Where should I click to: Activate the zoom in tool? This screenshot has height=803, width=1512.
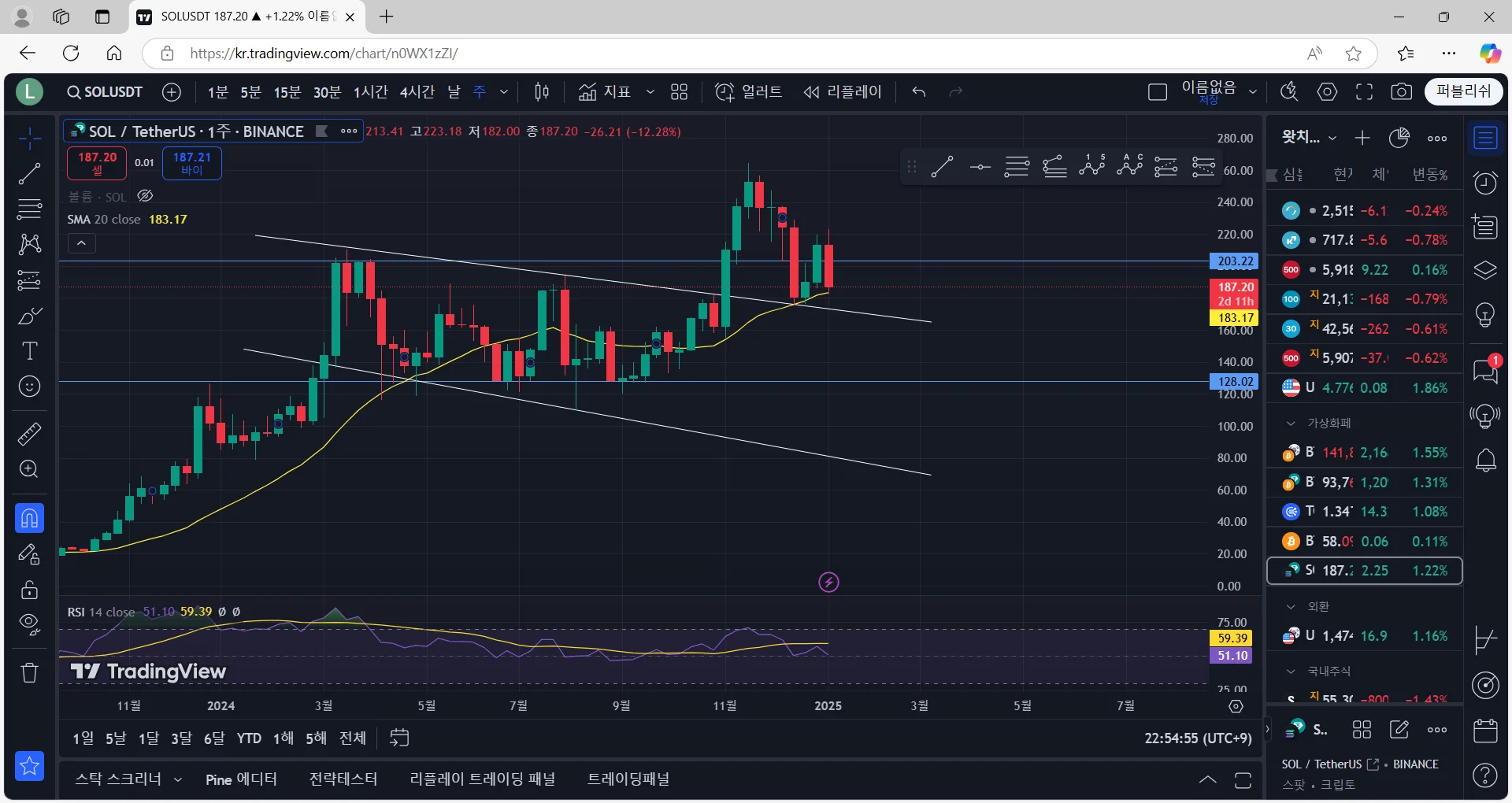(x=29, y=469)
